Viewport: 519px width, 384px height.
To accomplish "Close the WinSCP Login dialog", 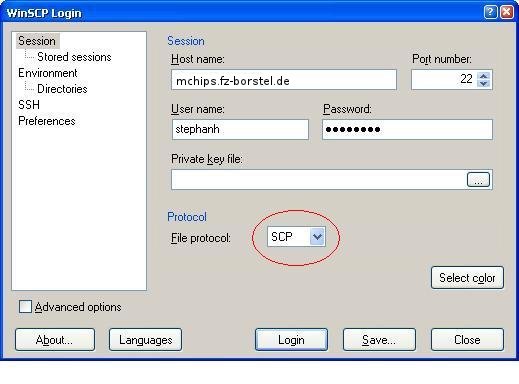I will tap(507, 12).
